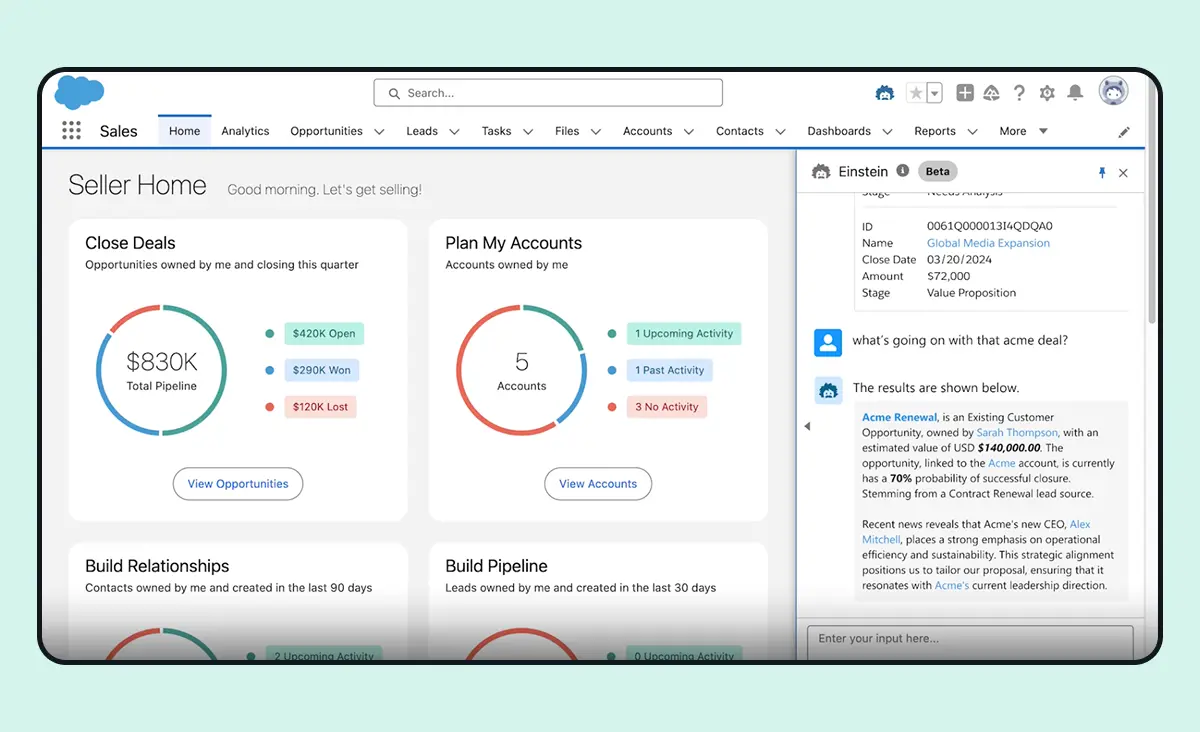Click the 1 Past Activity tag

(x=670, y=370)
